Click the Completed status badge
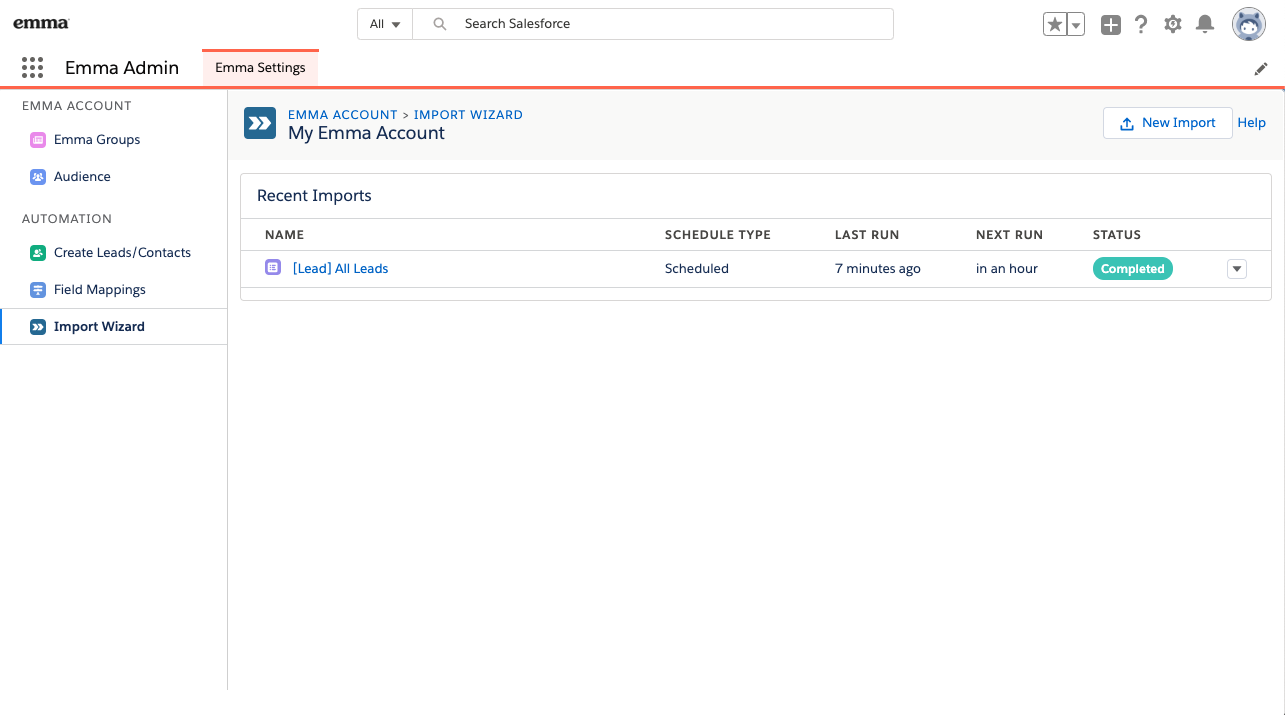Screen dimensions: 1285x715 coord(1132,269)
